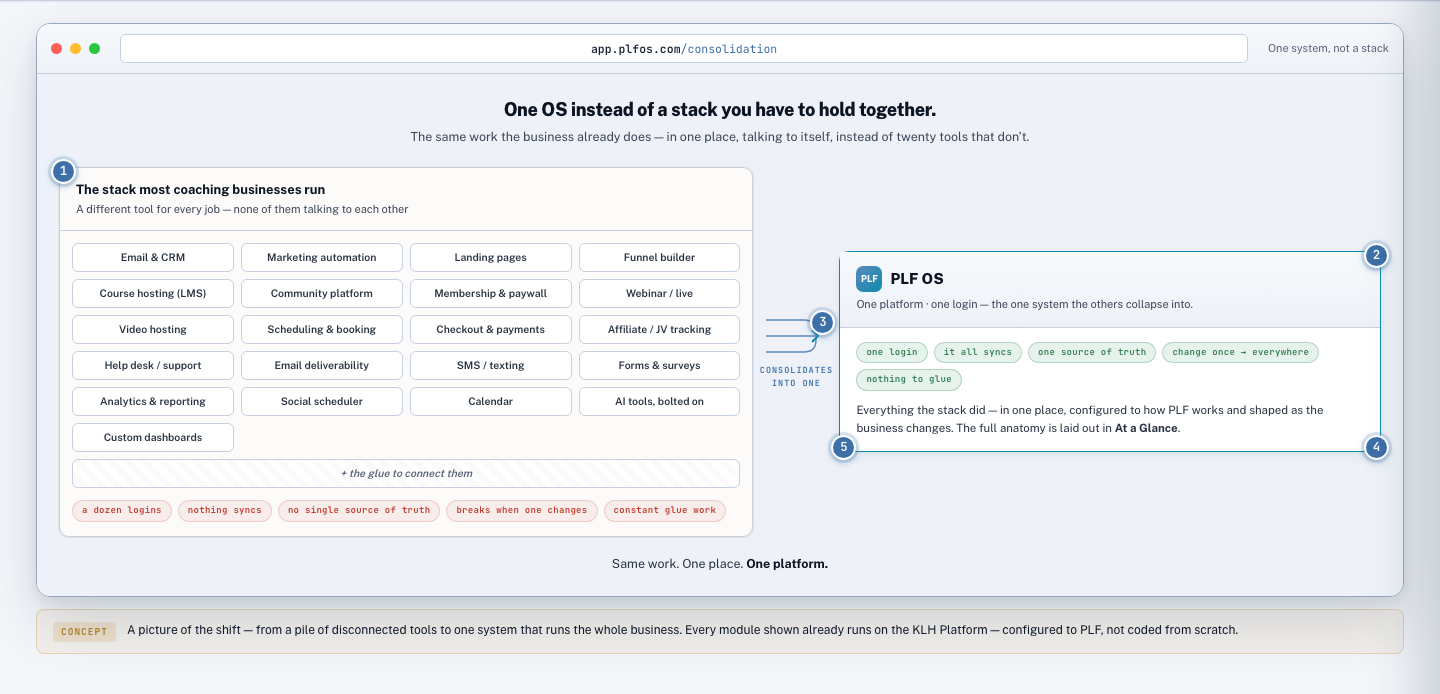Select the Email & CRM tool chip
The height and width of the screenshot is (694, 1440).
pos(153,257)
